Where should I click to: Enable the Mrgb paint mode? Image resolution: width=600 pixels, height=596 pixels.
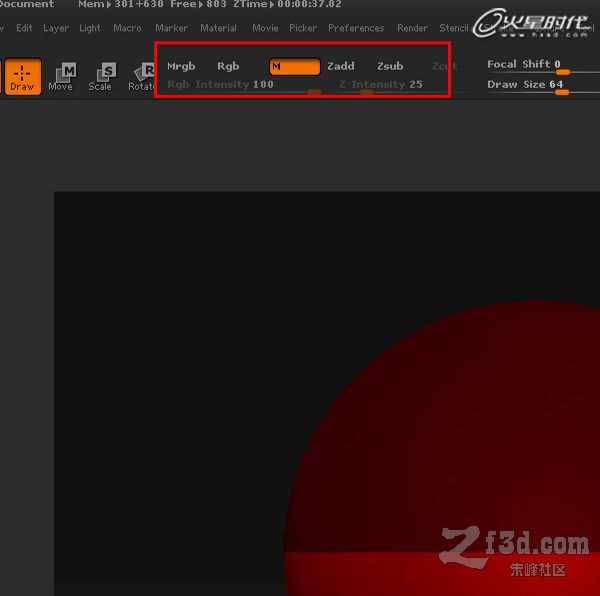(181, 66)
